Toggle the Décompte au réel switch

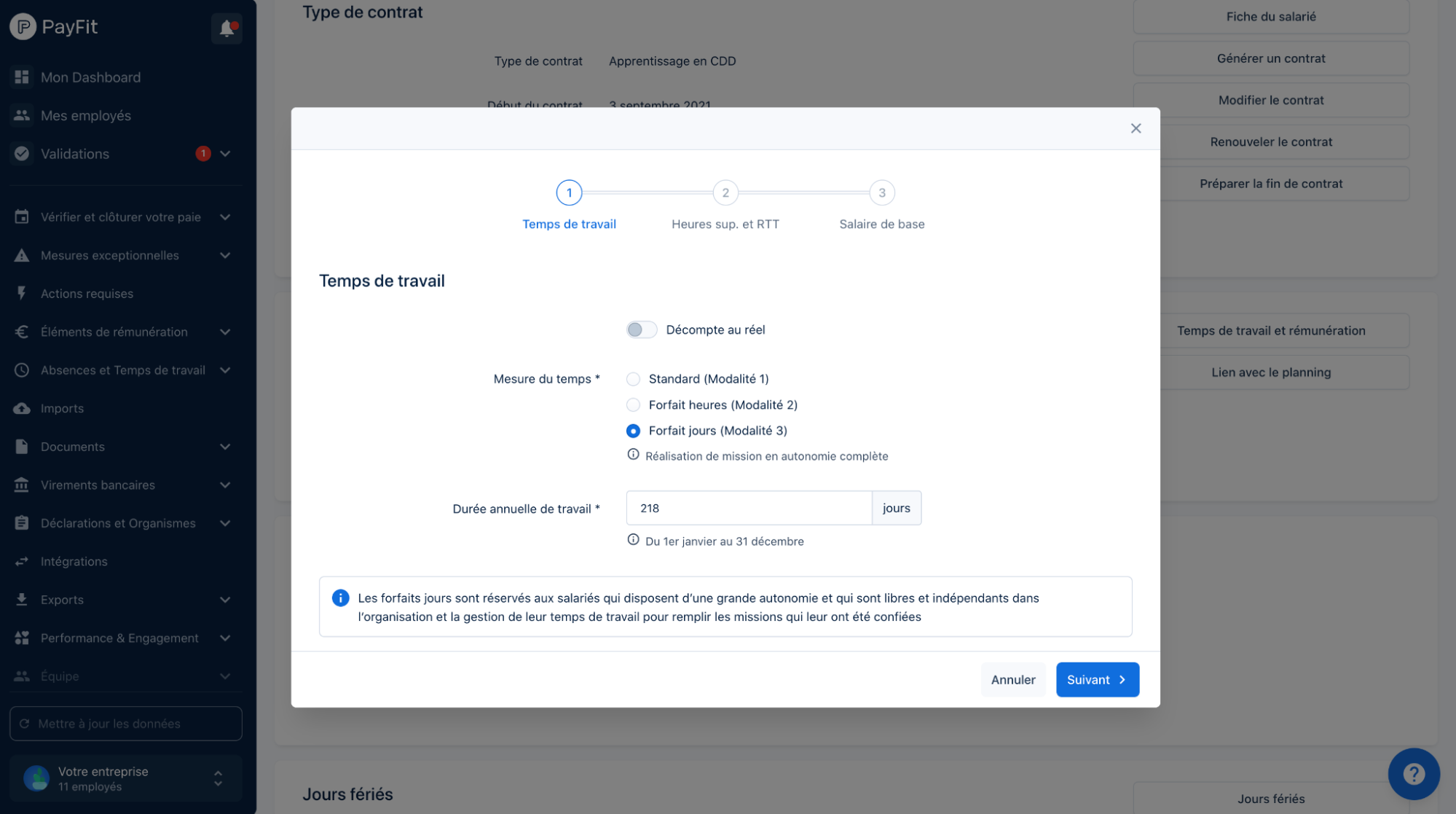641,329
